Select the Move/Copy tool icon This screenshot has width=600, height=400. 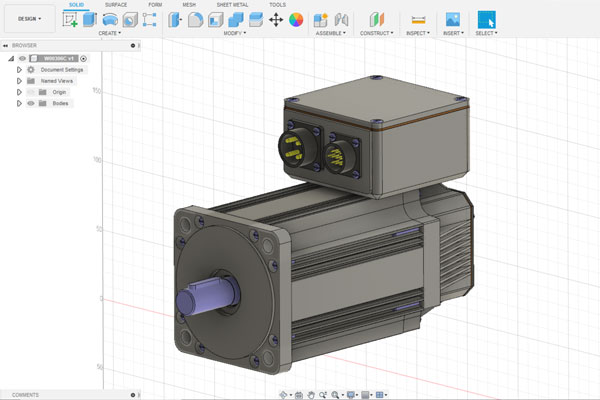click(x=276, y=20)
